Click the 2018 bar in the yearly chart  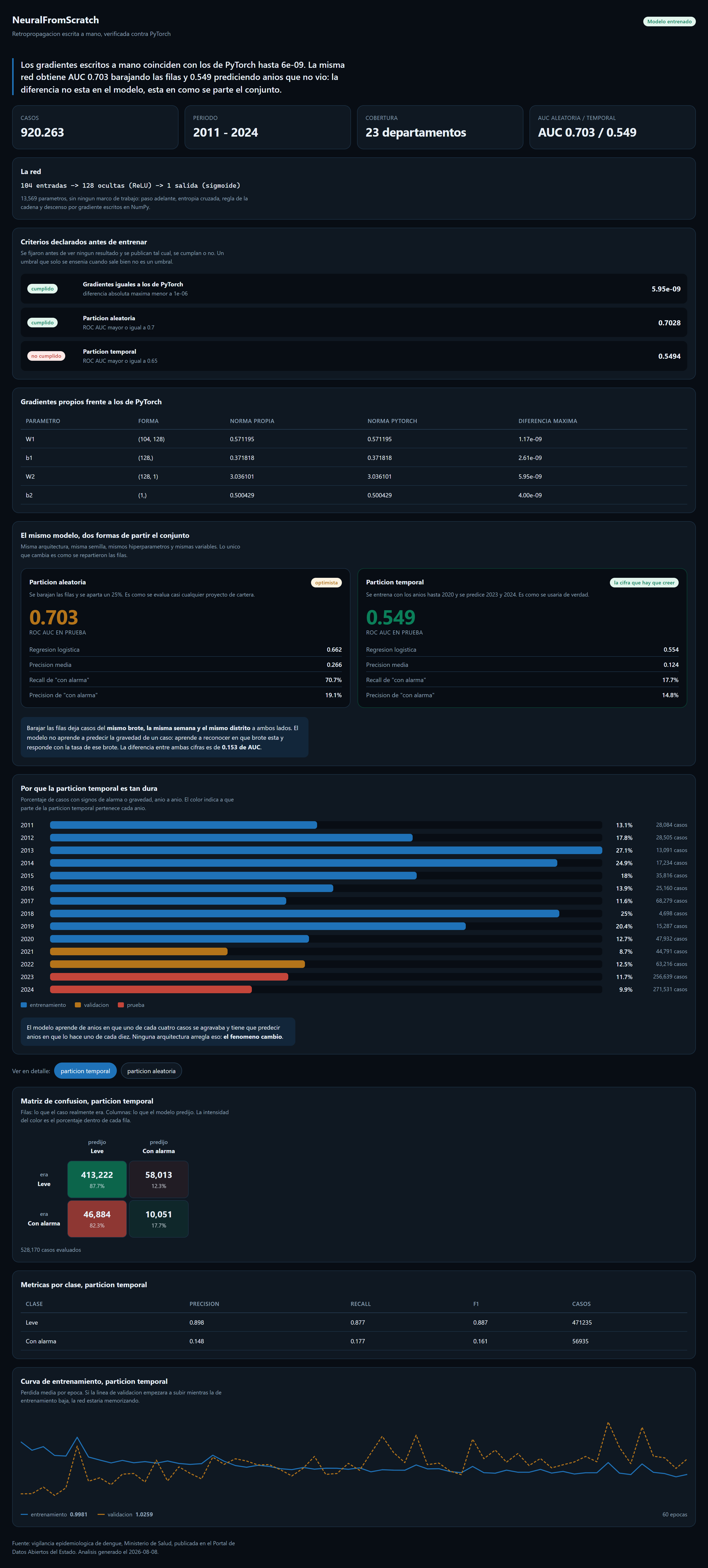click(305, 914)
